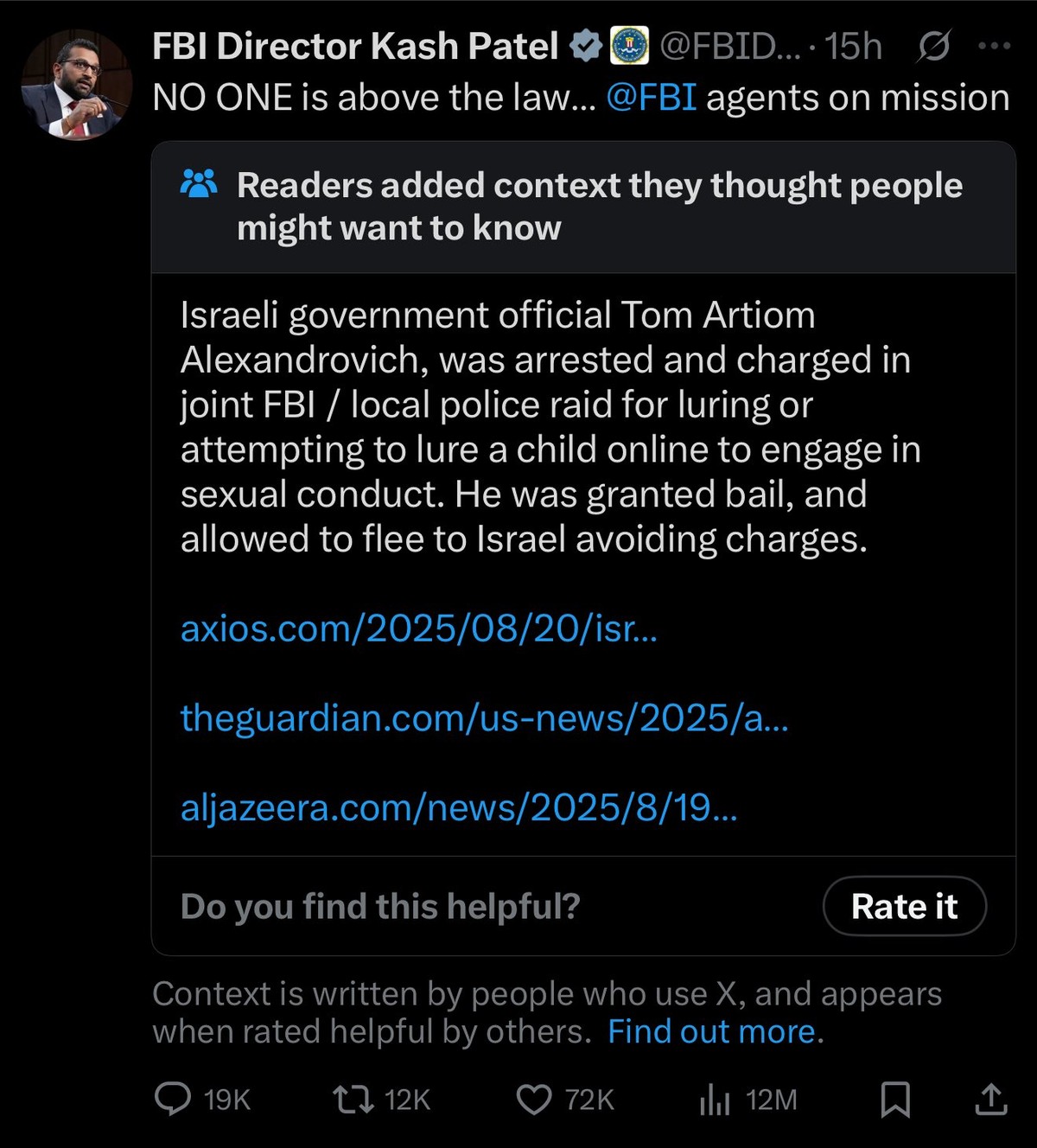View post analytics bar chart icon
Screen dimensions: 1037x1148
tap(715, 1100)
